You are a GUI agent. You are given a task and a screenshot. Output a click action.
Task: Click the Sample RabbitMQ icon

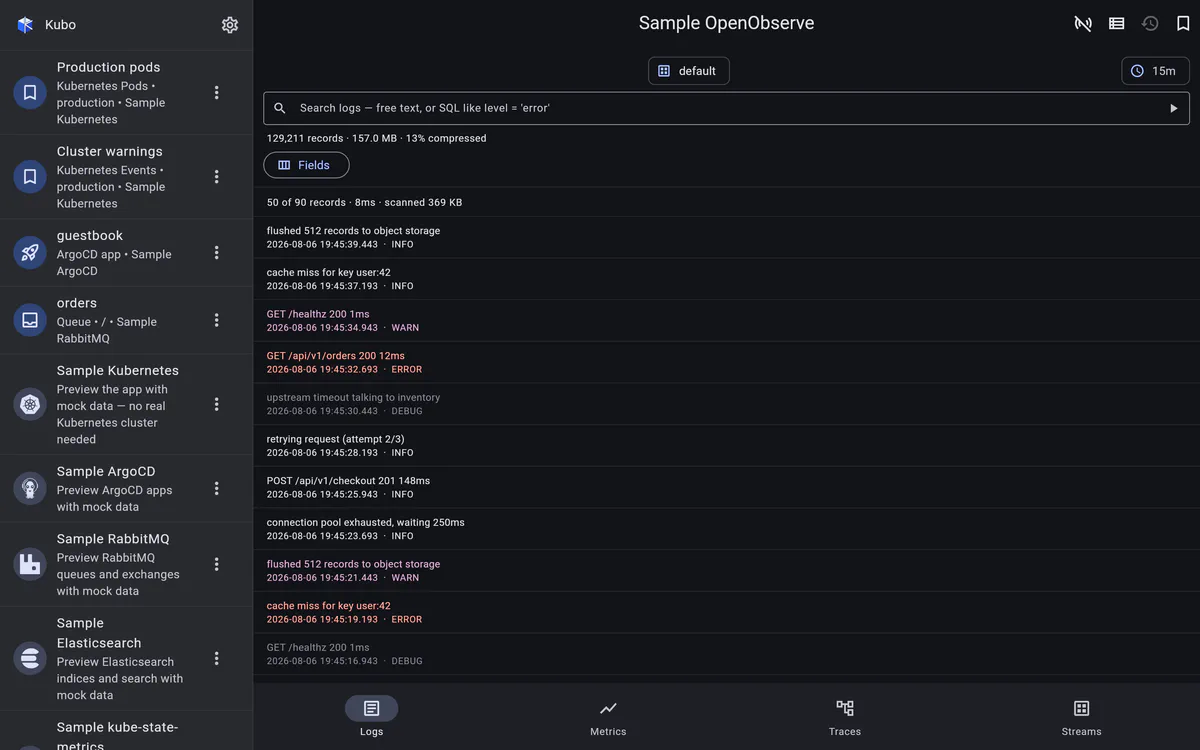(x=30, y=564)
